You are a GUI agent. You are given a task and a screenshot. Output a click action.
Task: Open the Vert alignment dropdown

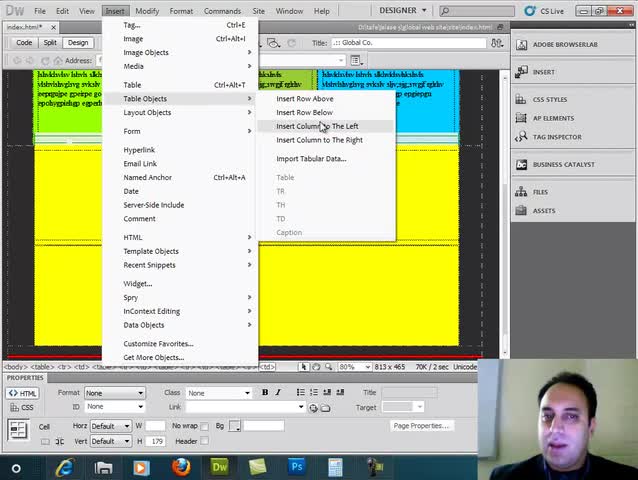coord(110,441)
